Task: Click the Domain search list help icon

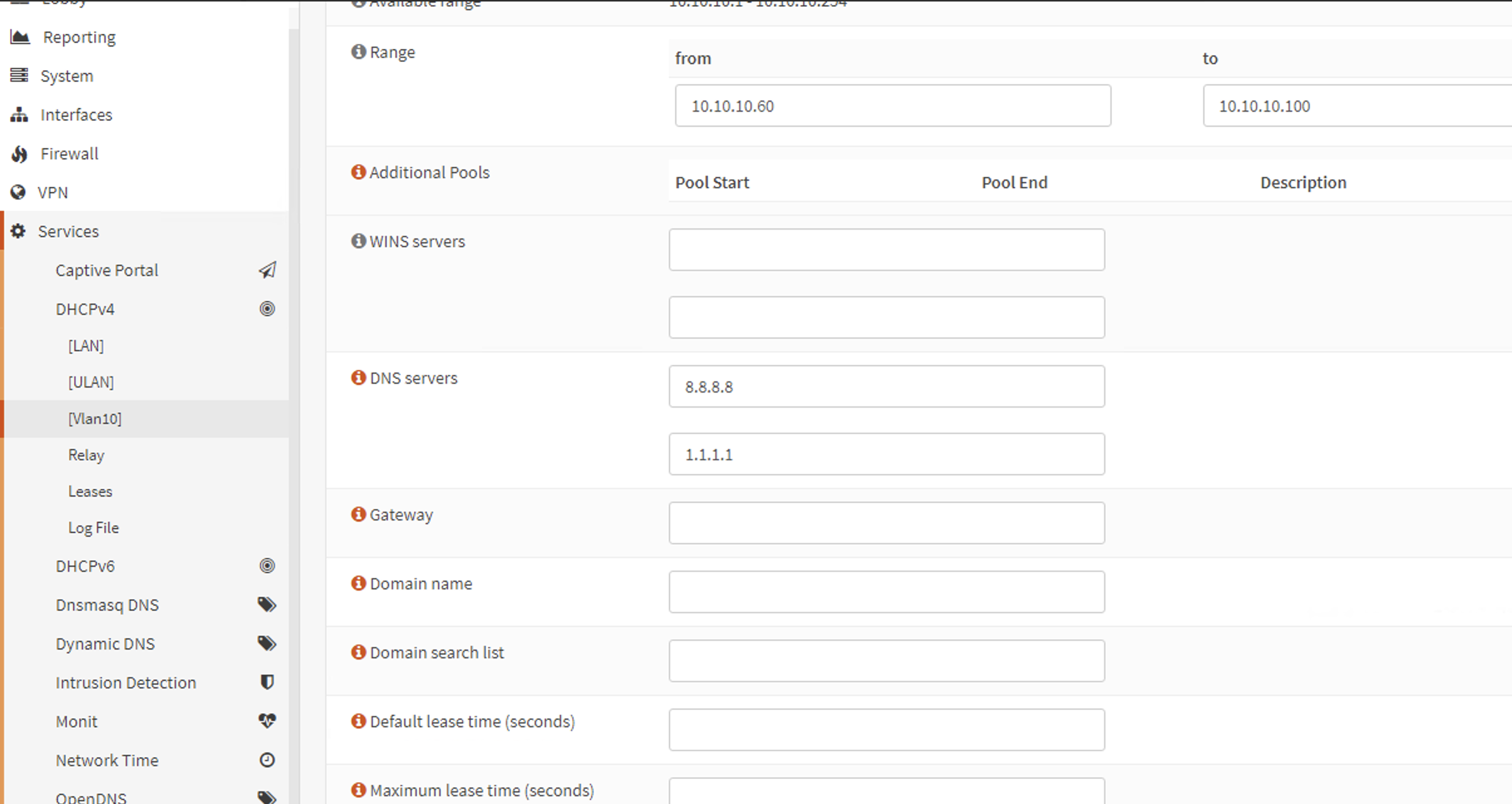Action: coord(358,652)
